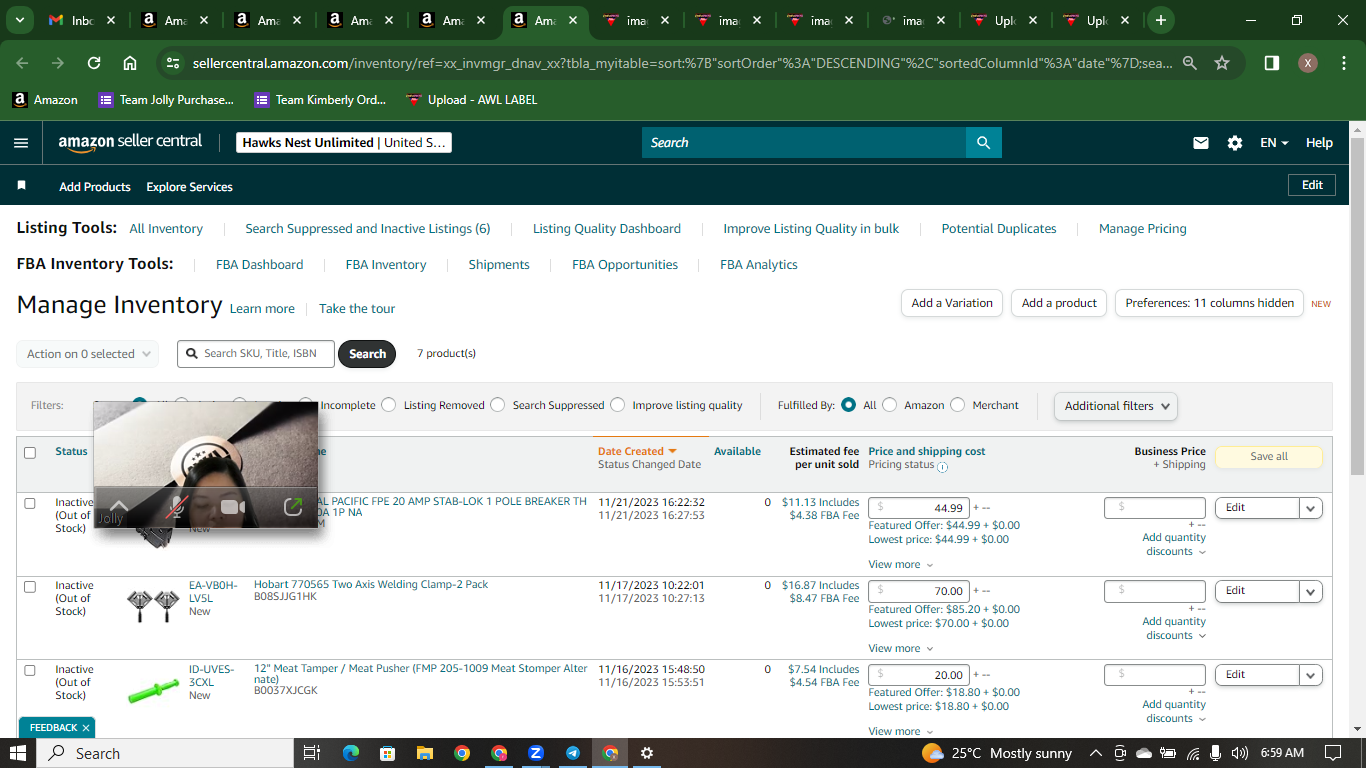The height and width of the screenshot is (768, 1366).
Task: Open the Hawks Nest Unlimited account switcher
Action: point(344,143)
